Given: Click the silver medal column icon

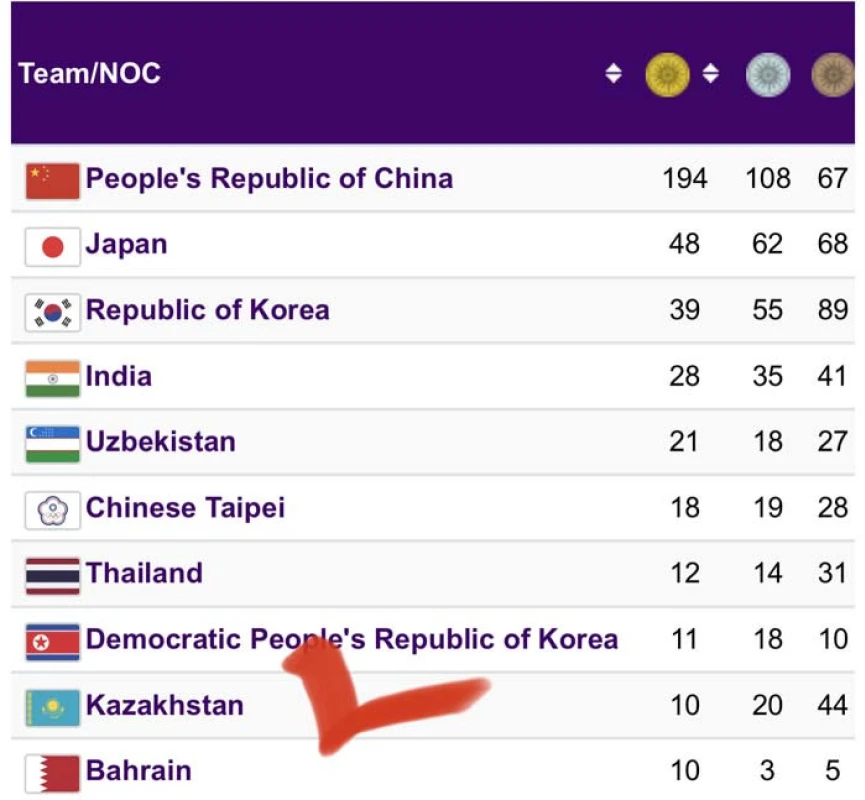Looking at the screenshot, I should pos(767,75).
